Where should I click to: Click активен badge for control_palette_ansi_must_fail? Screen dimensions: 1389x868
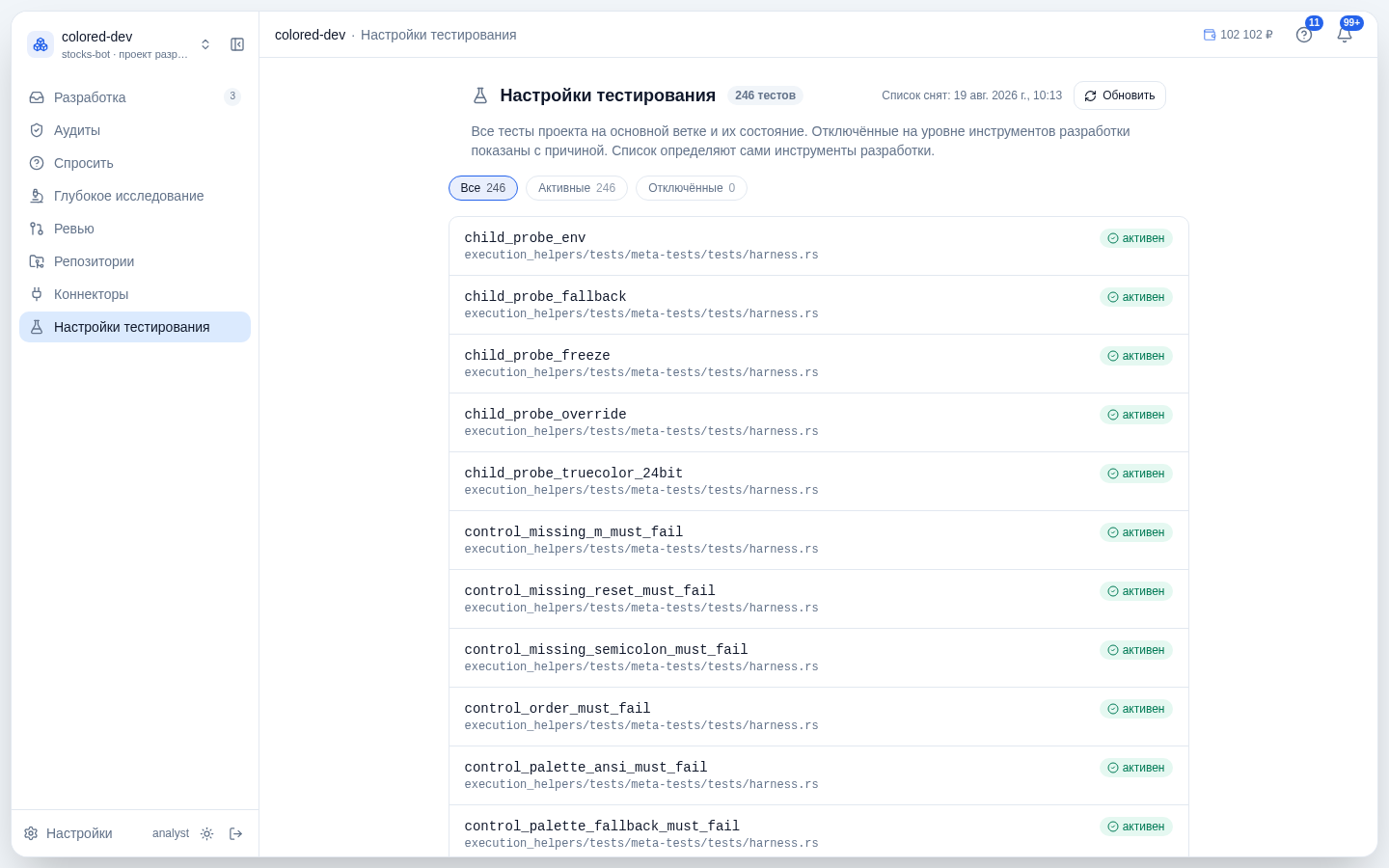(x=1136, y=768)
